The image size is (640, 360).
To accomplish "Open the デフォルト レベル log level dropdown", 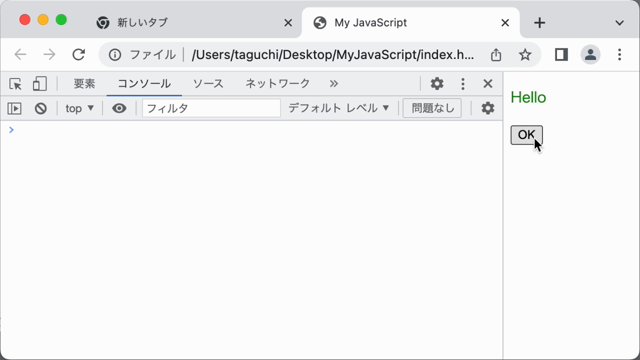I will [x=339, y=108].
